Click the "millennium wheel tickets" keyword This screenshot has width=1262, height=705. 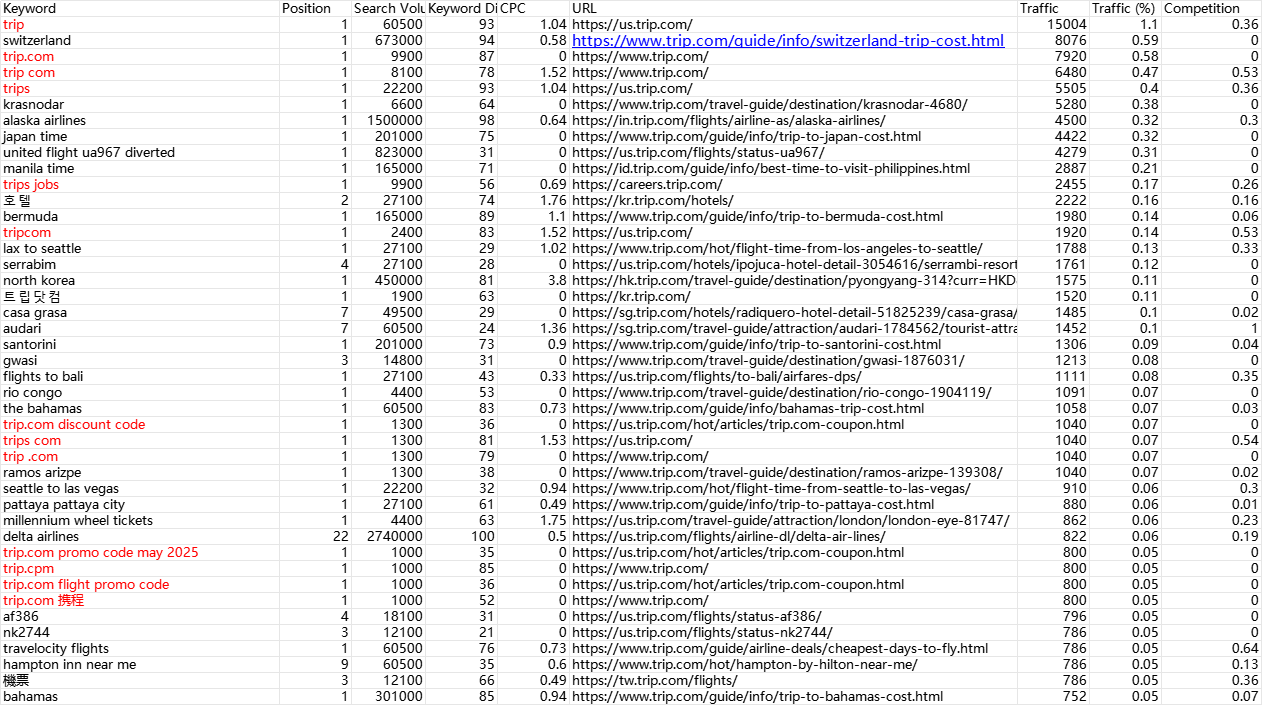coord(78,521)
